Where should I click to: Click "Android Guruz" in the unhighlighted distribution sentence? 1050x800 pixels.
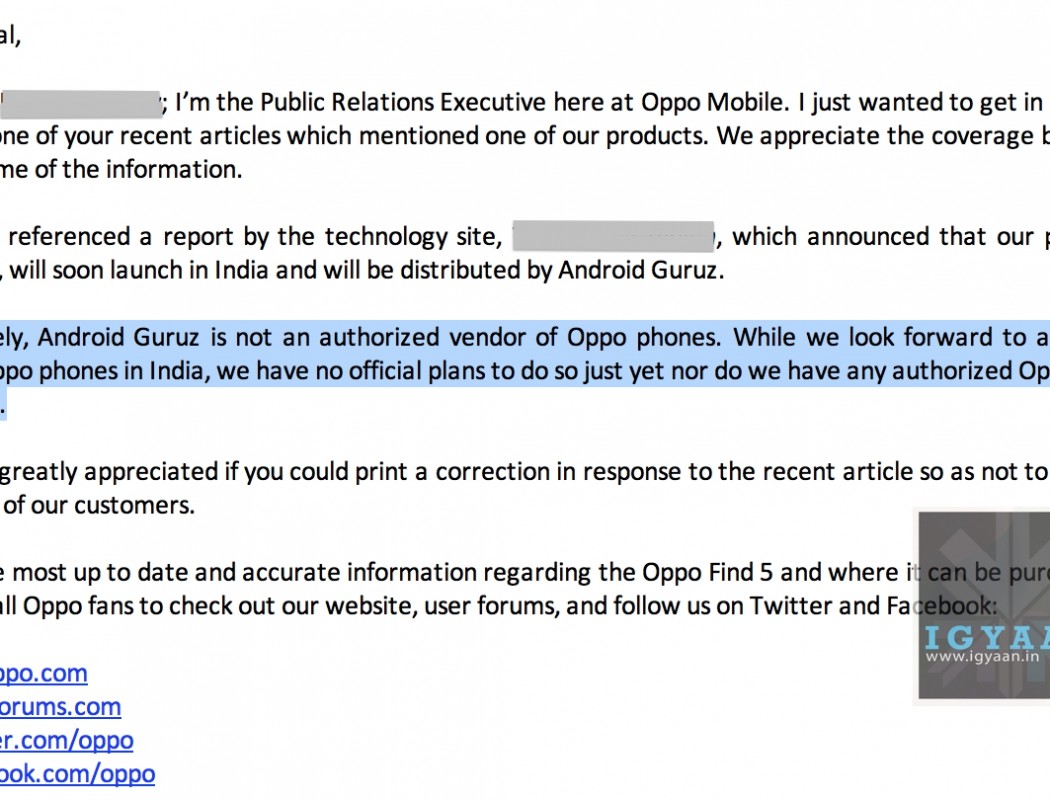click(x=637, y=270)
